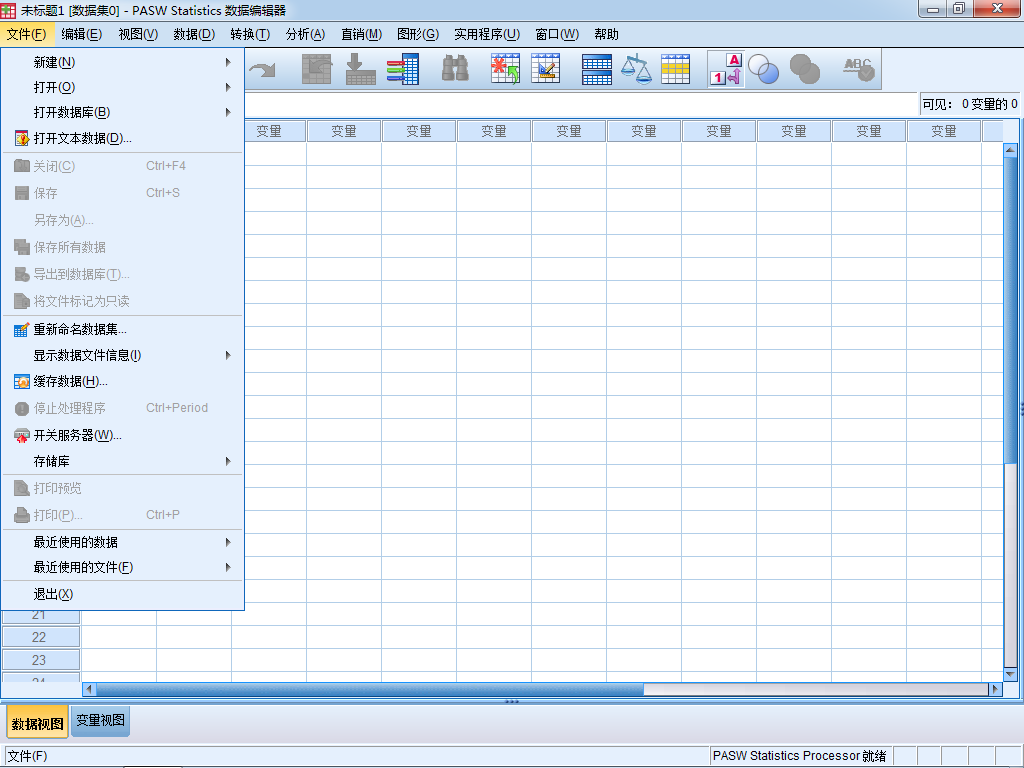Expand the 新建(N) submenu
Image resolution: width=1024 pixels, height=768 pixels.
tap(123, 63)
